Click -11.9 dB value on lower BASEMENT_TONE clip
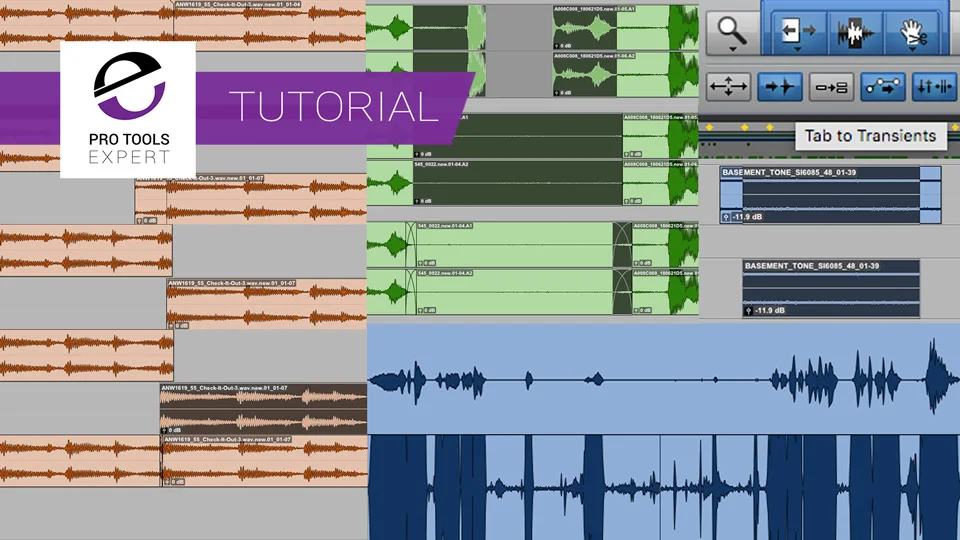This screenshot has height=540, width=960. click(770, 310)
